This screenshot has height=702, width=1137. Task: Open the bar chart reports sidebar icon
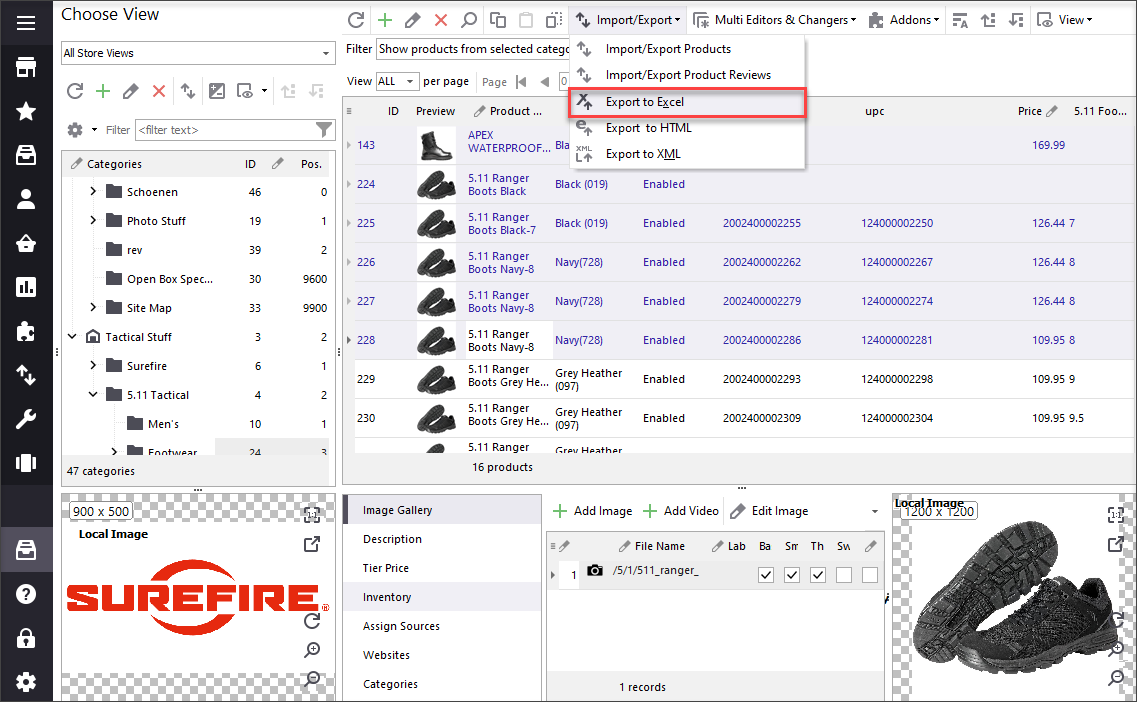[26, 287]
